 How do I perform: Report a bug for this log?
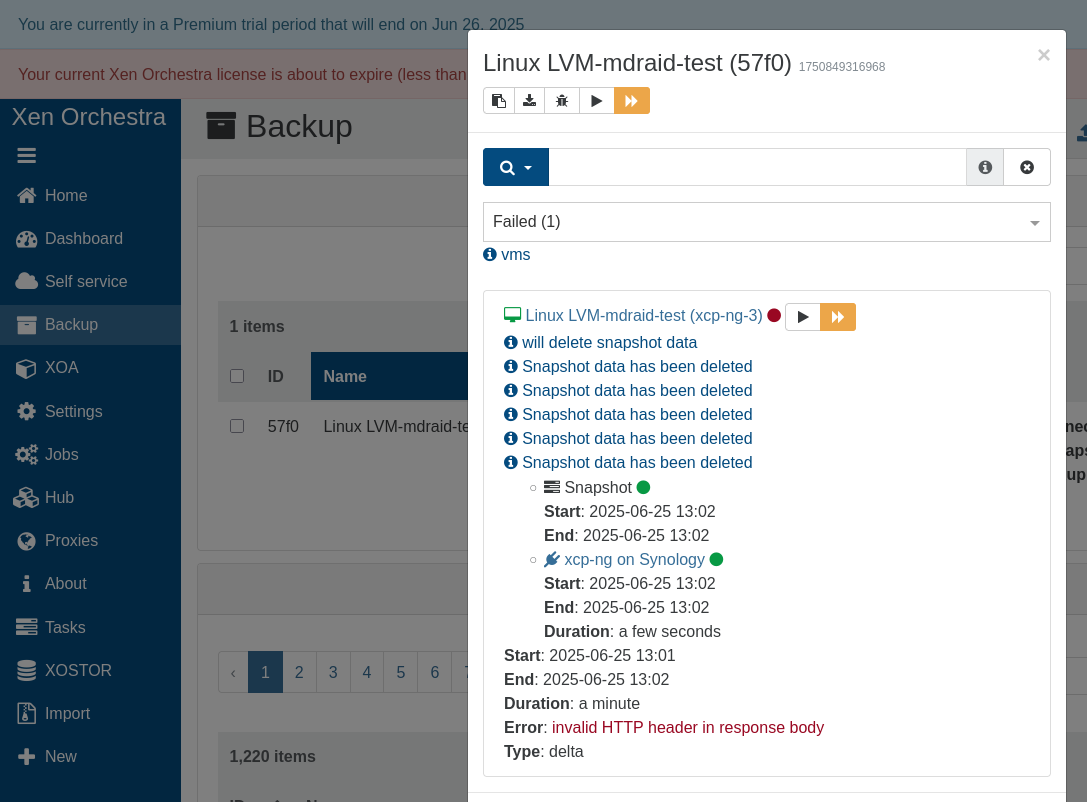[x=562, y=101]
